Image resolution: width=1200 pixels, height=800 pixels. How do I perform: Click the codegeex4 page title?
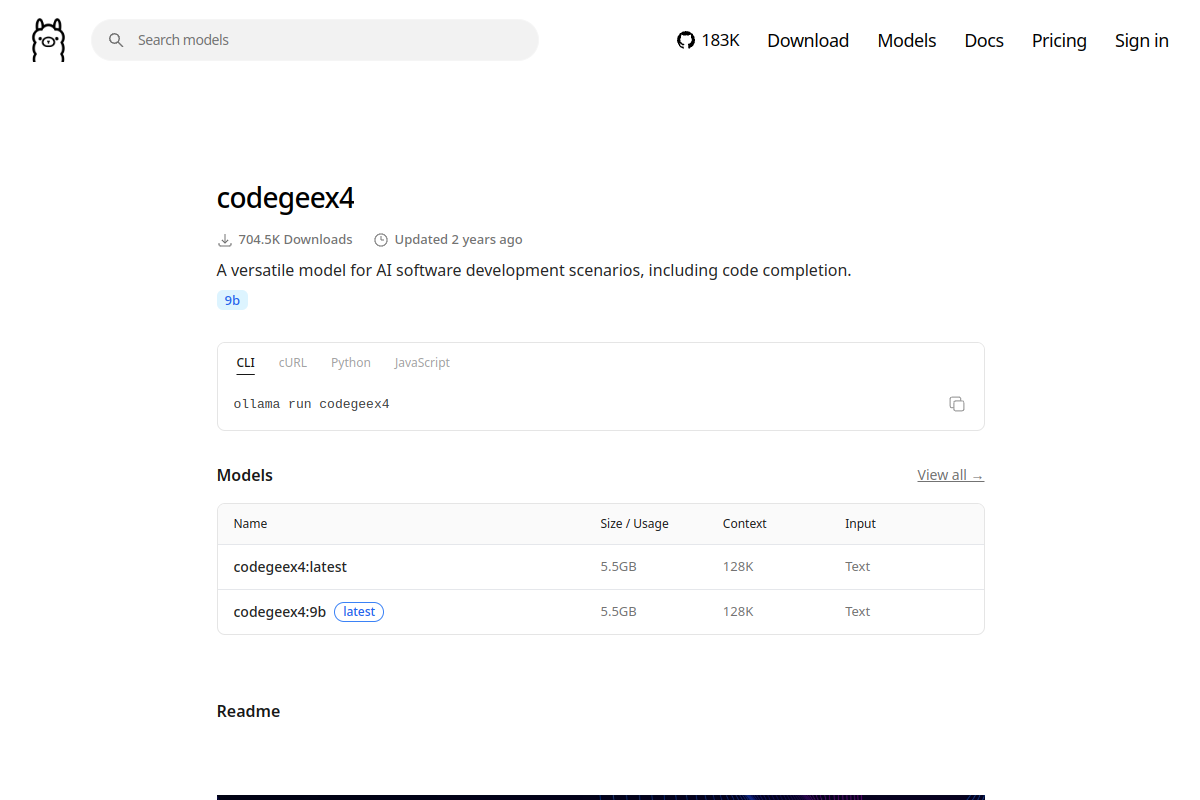pos(286,198)
